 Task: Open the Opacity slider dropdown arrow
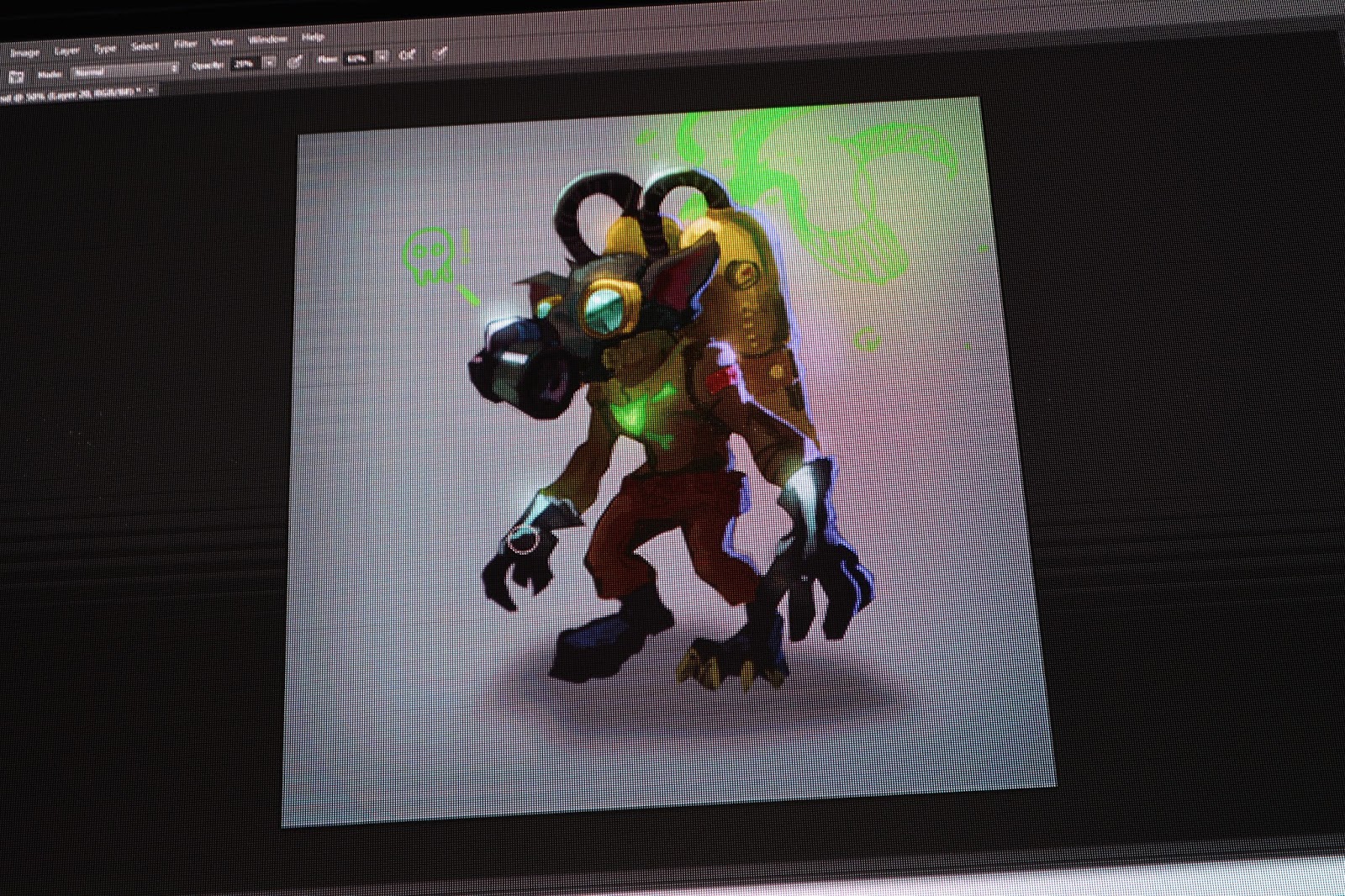(x=270, y=63)
